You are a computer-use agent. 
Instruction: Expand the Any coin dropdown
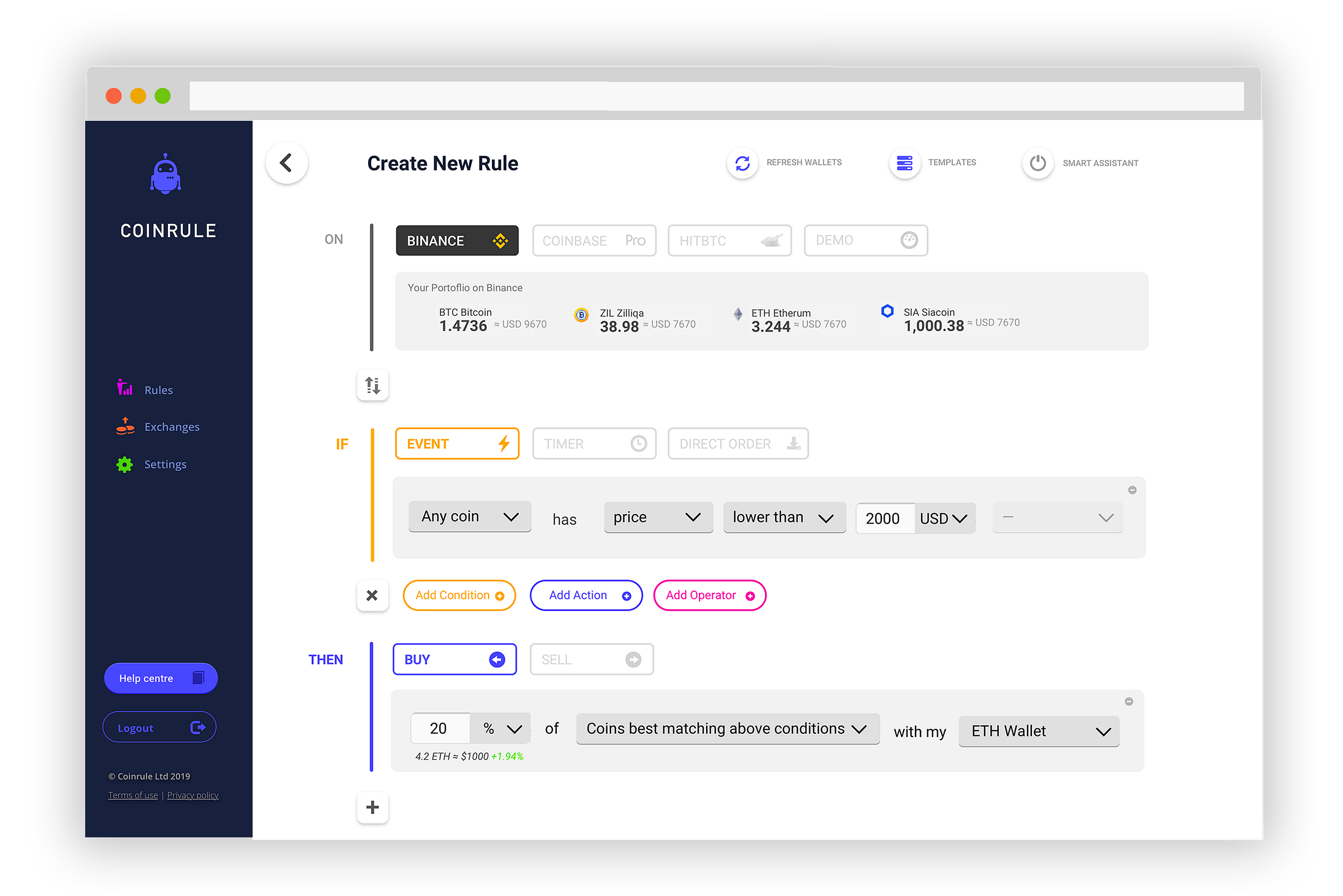pos(469,517)
